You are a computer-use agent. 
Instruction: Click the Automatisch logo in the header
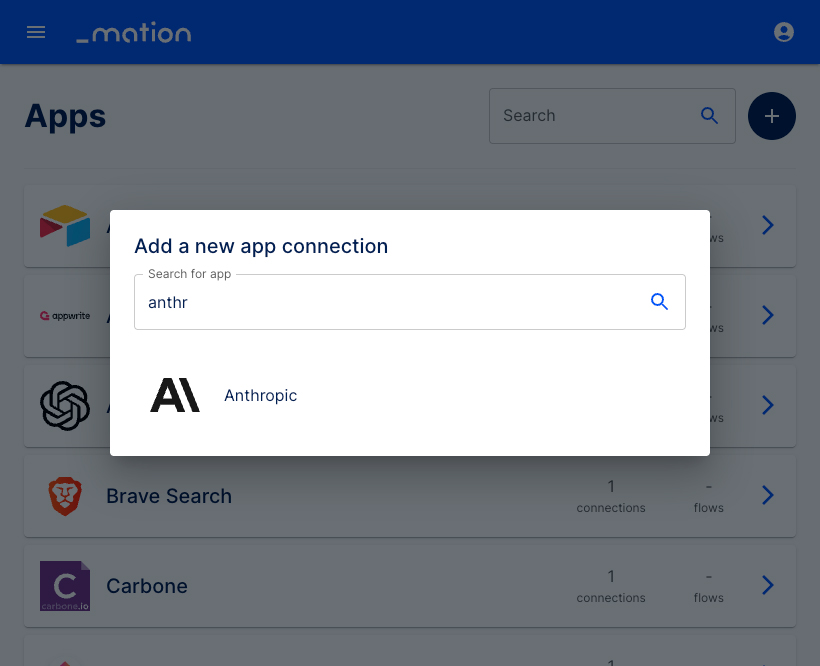(x=134, y=32)
